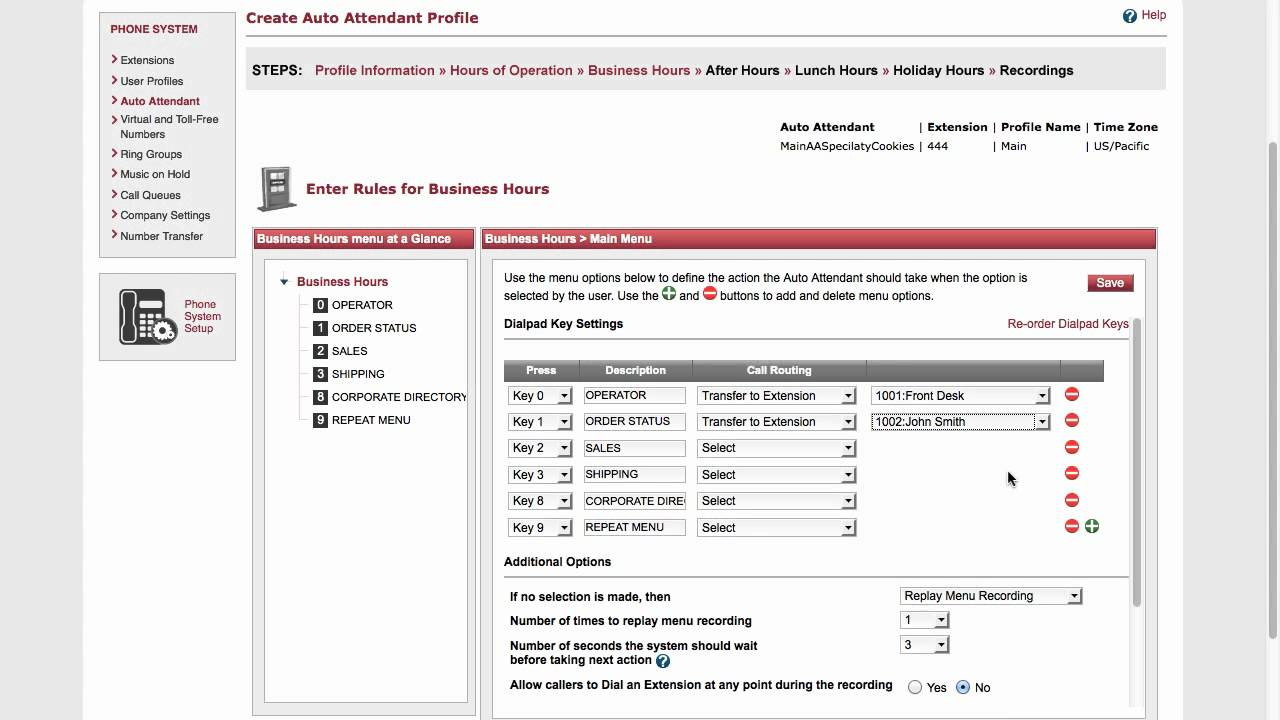
Task: Click the inner panel vertical scrollbar
Action: pos(1137,462)
